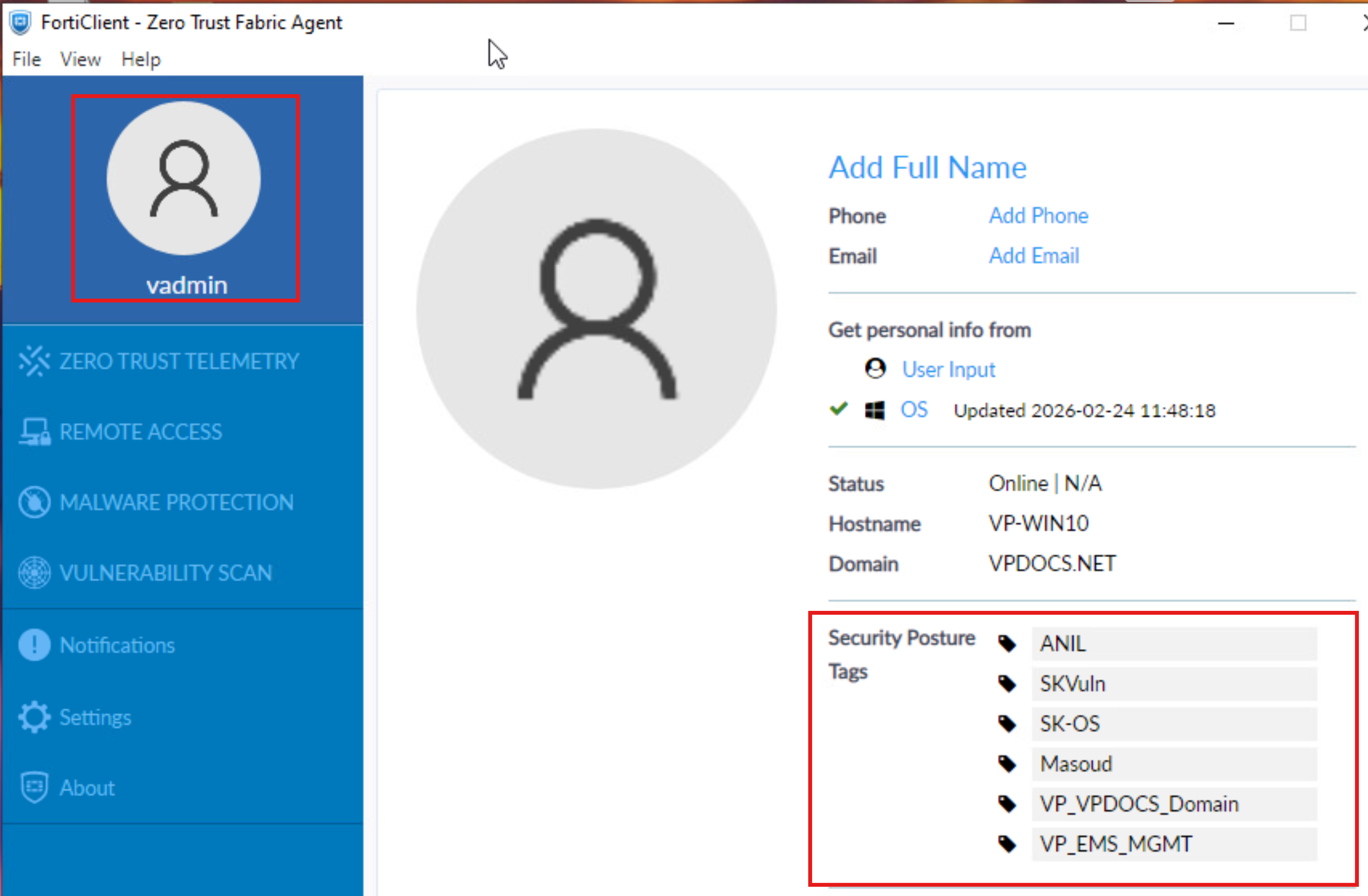Image resolution: width=1368 pixels, height=896 pixels.
Task: Click the vadmin username label
Action: (187, 285)
